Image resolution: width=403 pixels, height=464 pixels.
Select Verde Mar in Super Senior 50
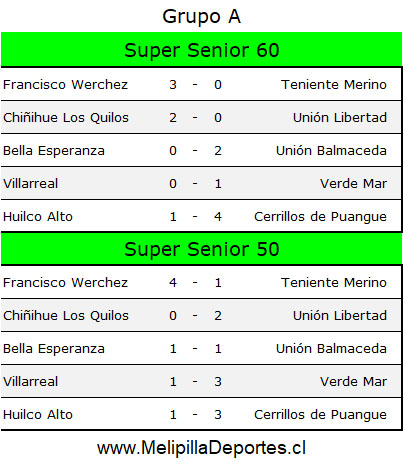[x=353, y=382]
